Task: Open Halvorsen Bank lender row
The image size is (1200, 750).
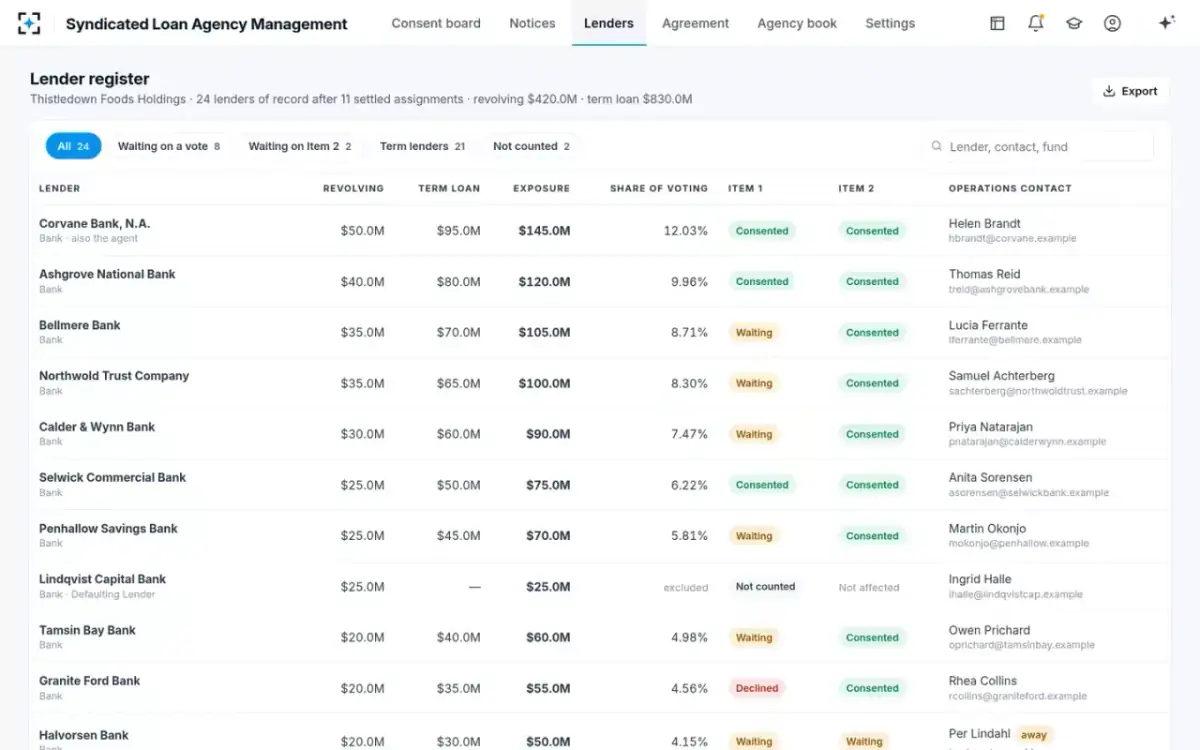Action: (600, 733)
